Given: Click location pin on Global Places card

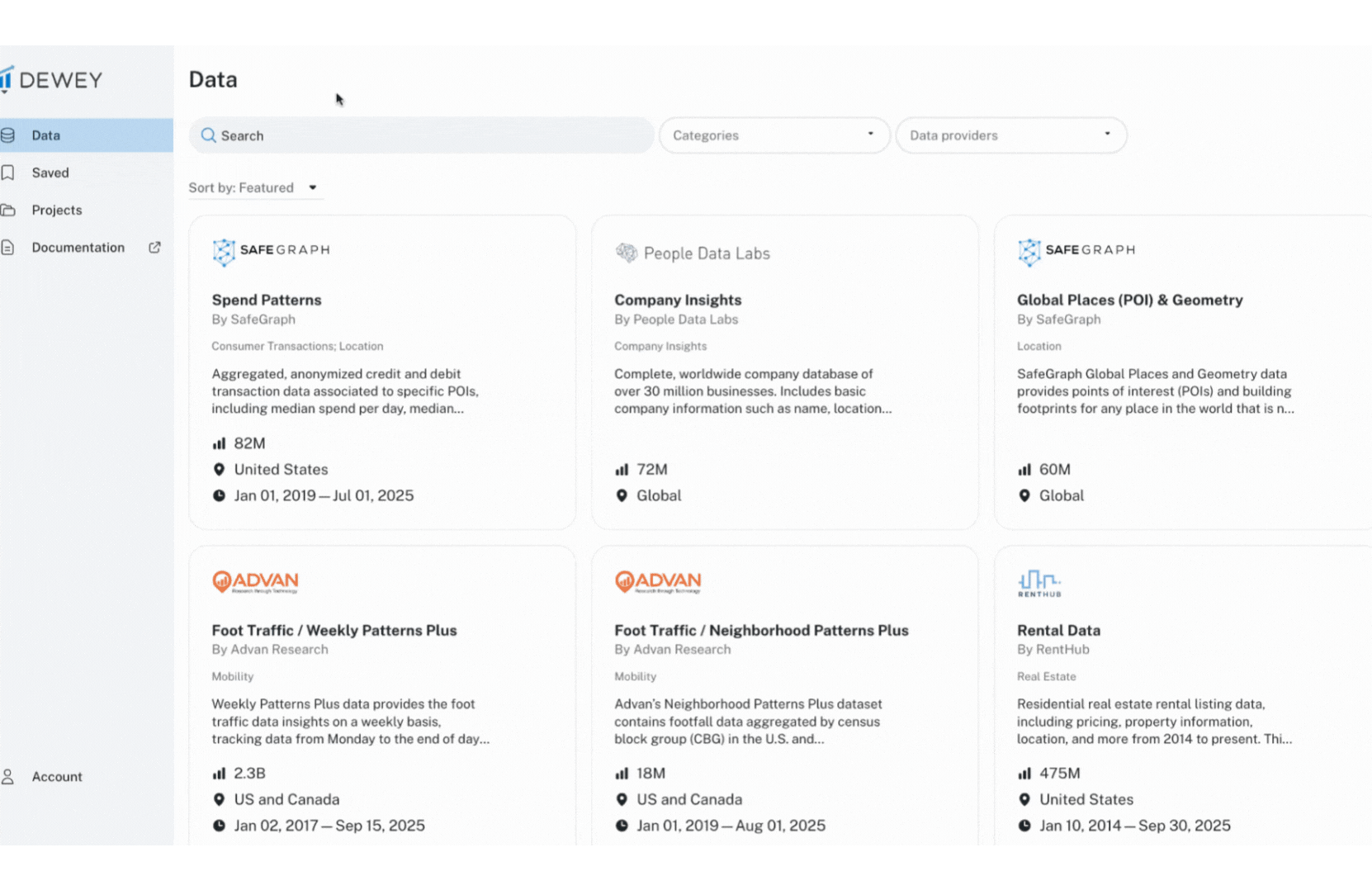Looking at the screenshot, I should tap(1024, 495).
